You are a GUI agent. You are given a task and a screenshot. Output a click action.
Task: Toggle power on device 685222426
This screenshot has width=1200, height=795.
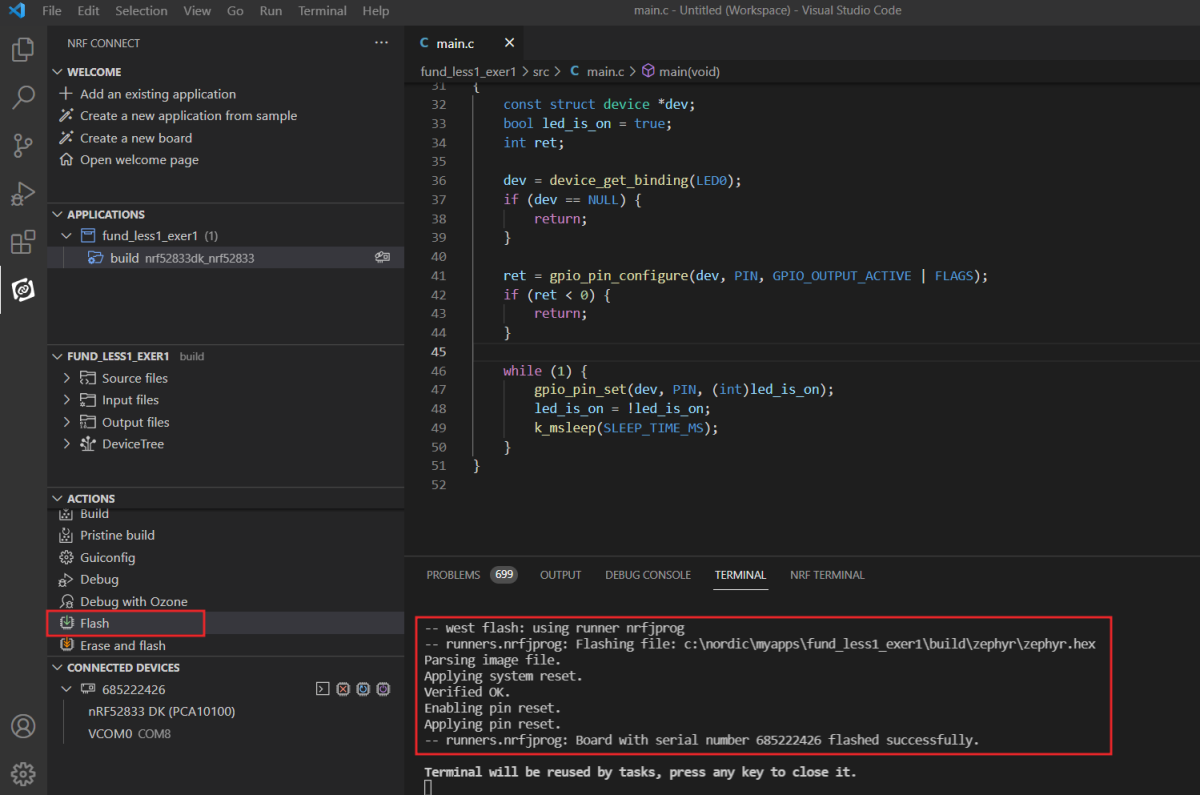pyautogui.click(x=383, y=689)
